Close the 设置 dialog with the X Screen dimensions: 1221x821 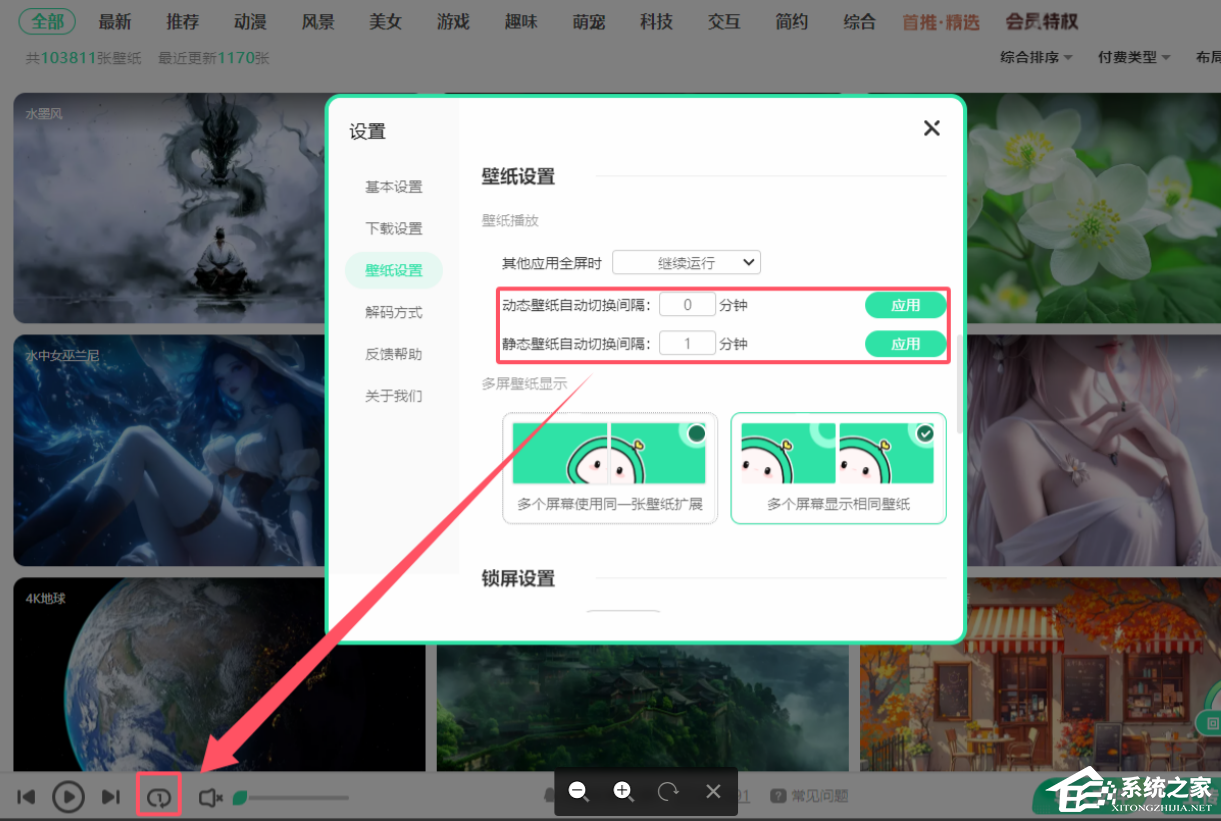(932, 128)
